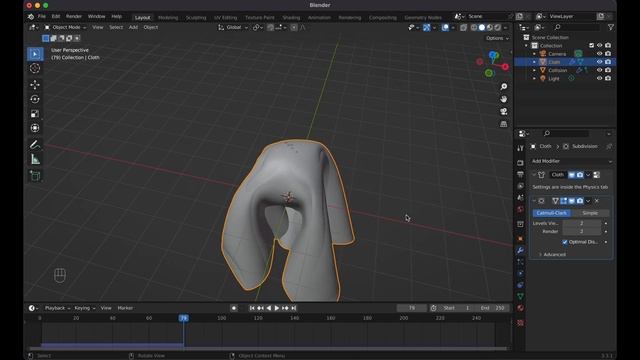Open the Output properties tab
Viewport: 640px width, 360px height.
520,174
